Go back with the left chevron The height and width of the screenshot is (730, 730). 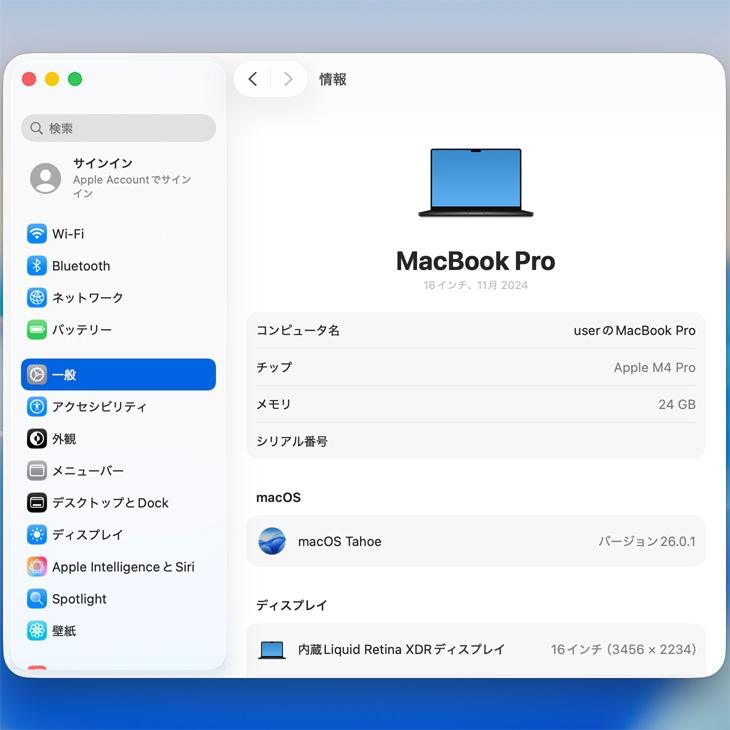(253, 79)
